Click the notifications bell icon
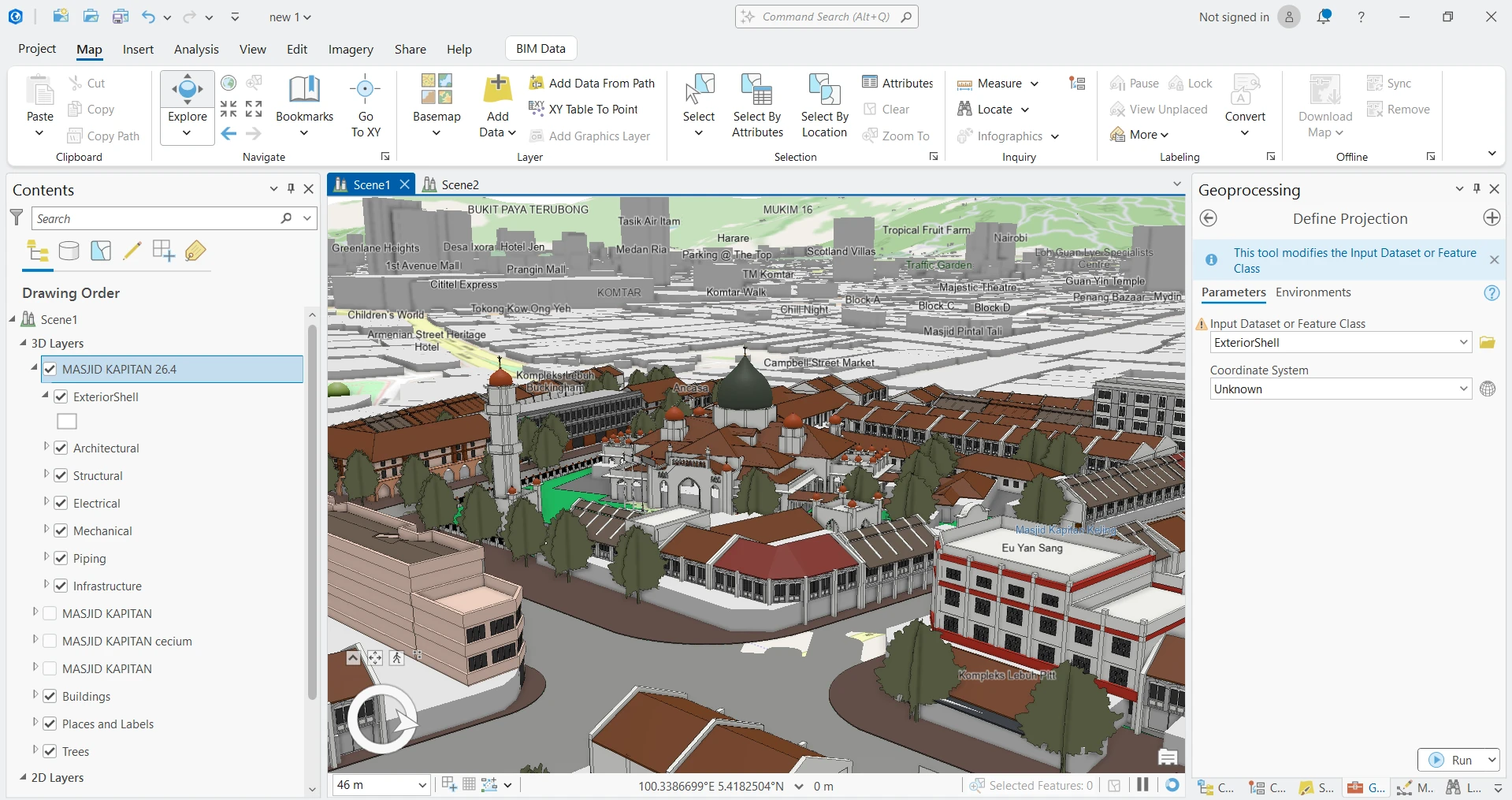This screenshot has height=800, width=1512. click(x=1324, y=17)
